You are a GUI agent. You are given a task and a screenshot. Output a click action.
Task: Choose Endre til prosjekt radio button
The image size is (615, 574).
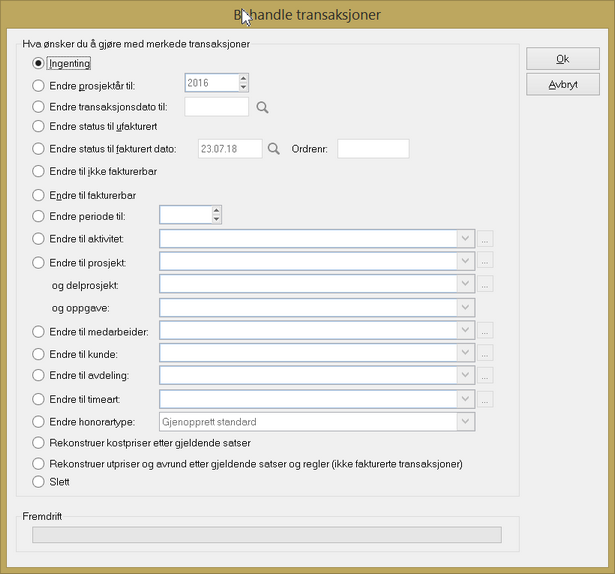(x=38, y=262)
